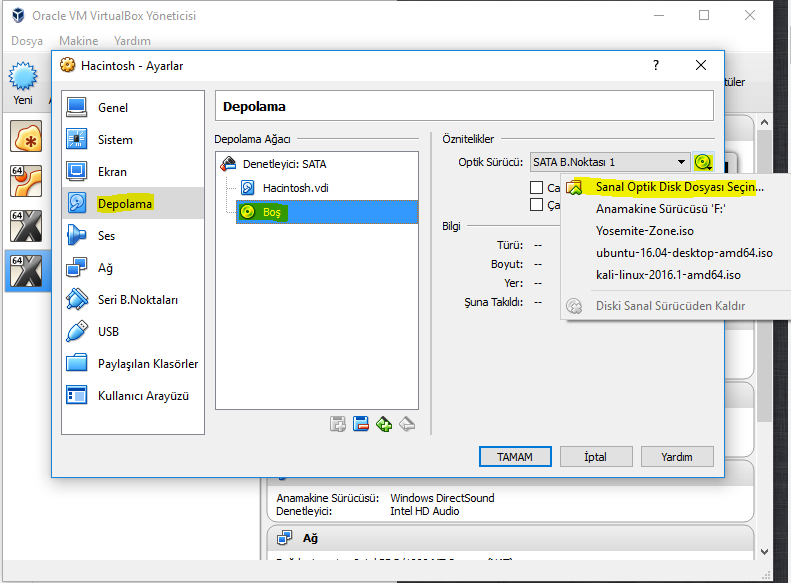Select the Depolama storage category
This screenshot has height=583, width=791.
[133, 203]
